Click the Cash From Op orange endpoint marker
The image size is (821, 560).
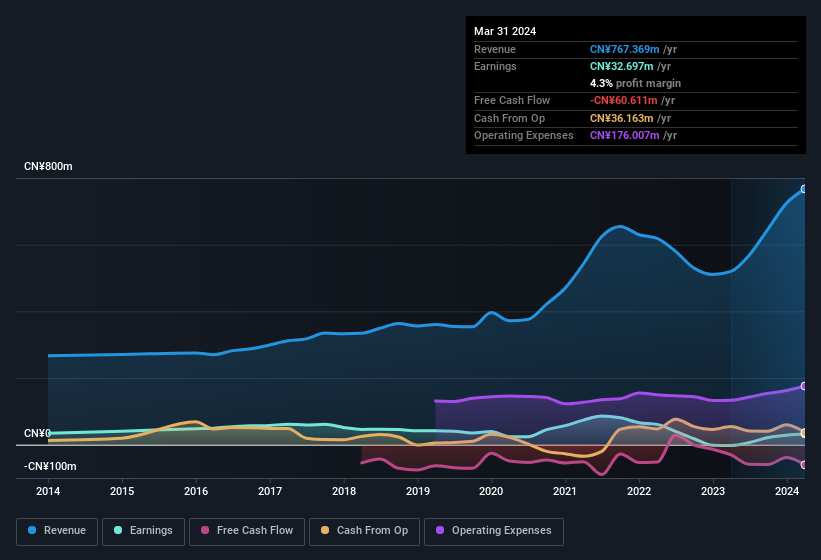[804, 433]
